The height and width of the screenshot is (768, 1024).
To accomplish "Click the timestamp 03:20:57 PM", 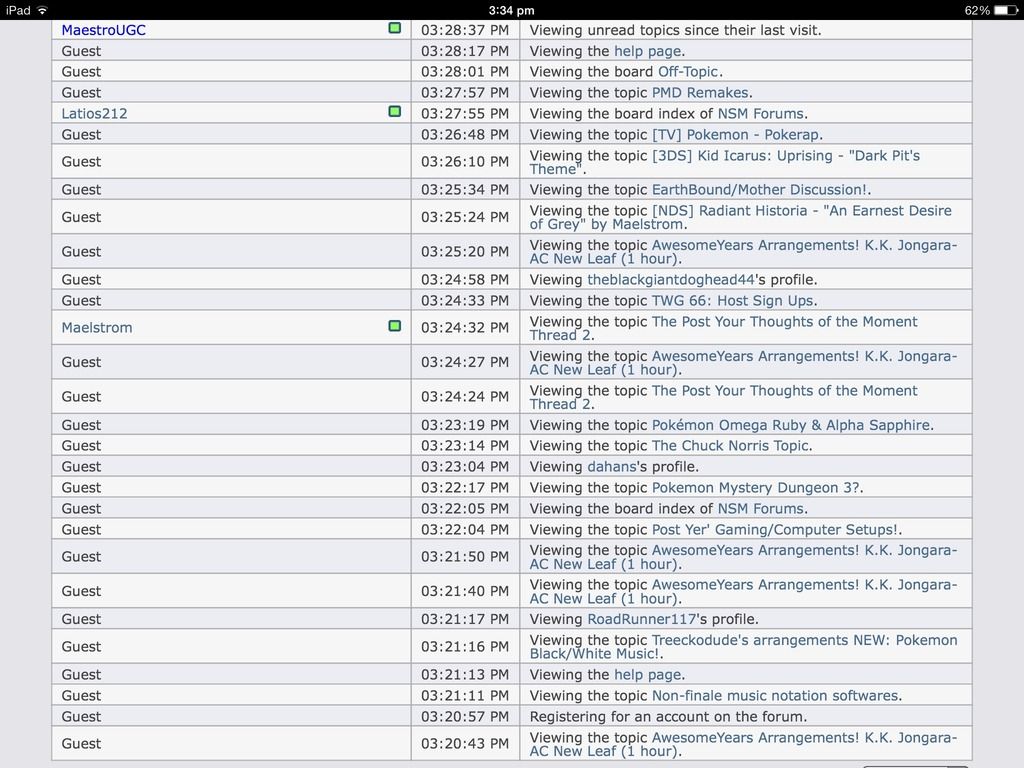I will click(464, 716).
